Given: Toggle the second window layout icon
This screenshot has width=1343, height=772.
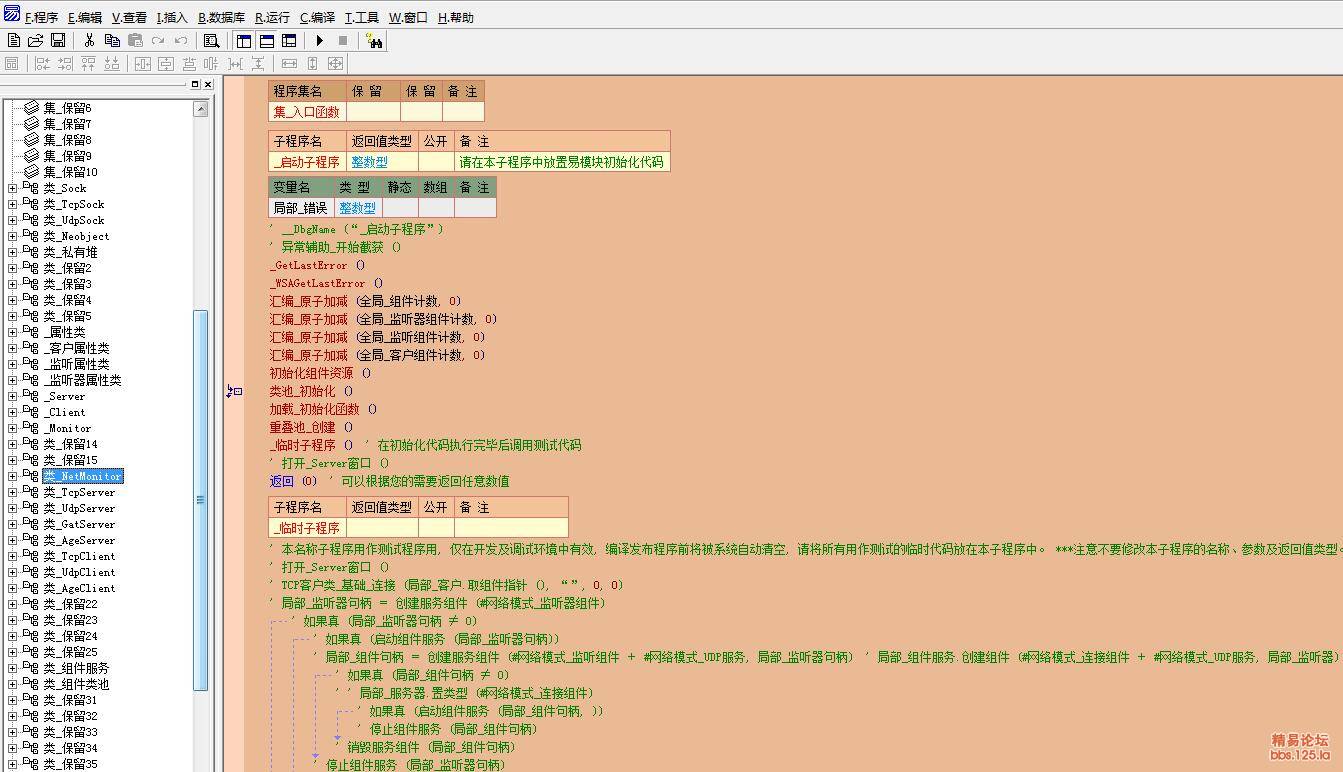Looking at the screenshot, I should pos(267,41).
